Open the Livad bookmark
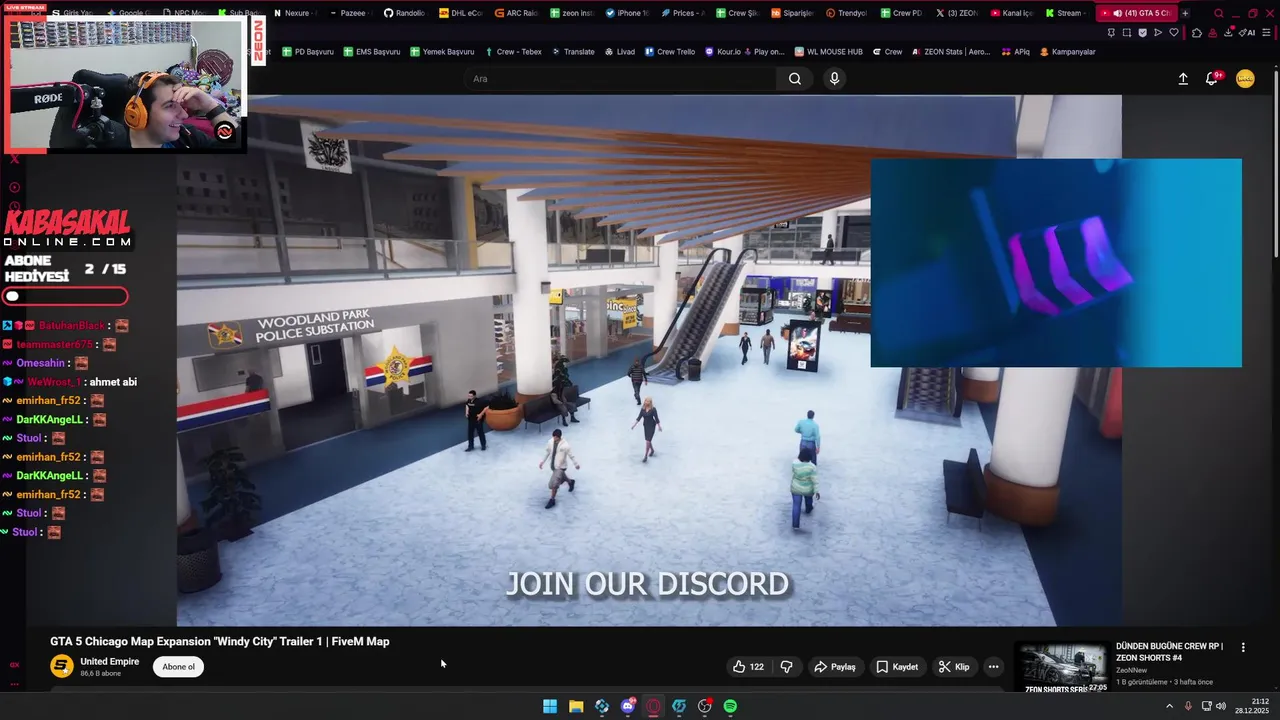 point(619,51)
